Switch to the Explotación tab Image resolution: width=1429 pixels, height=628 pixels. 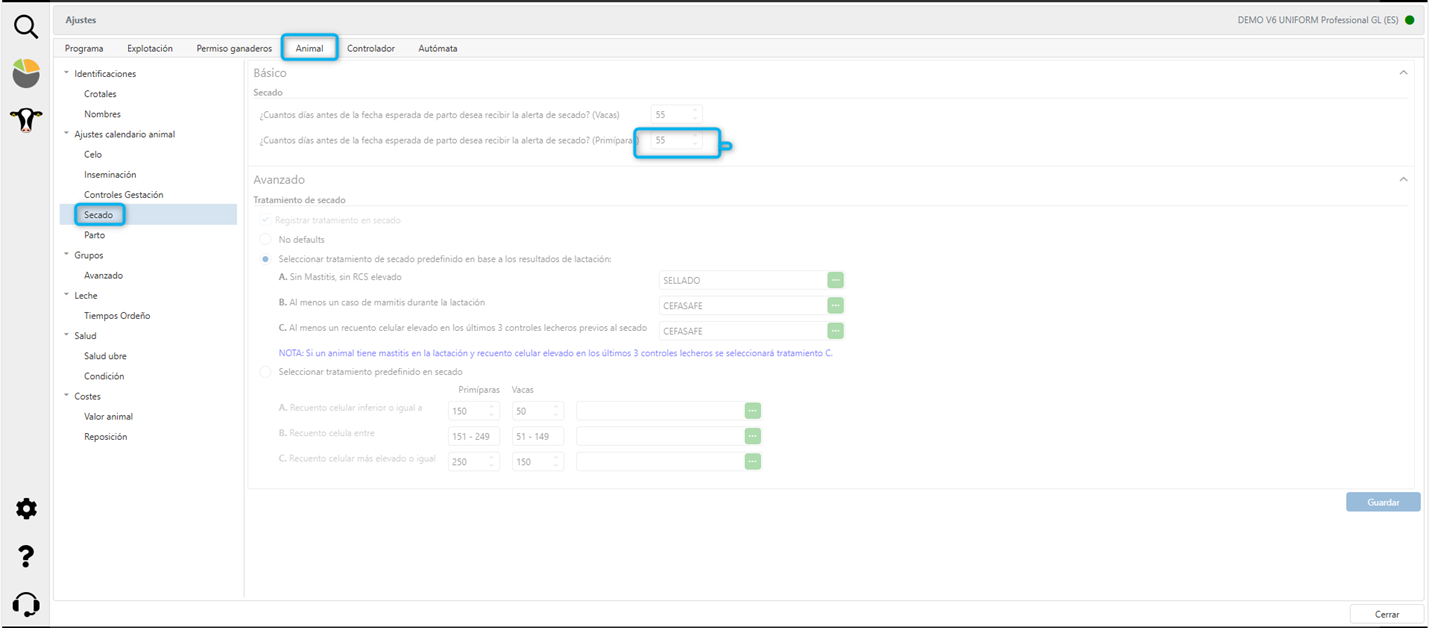click(x=150, y=48)
